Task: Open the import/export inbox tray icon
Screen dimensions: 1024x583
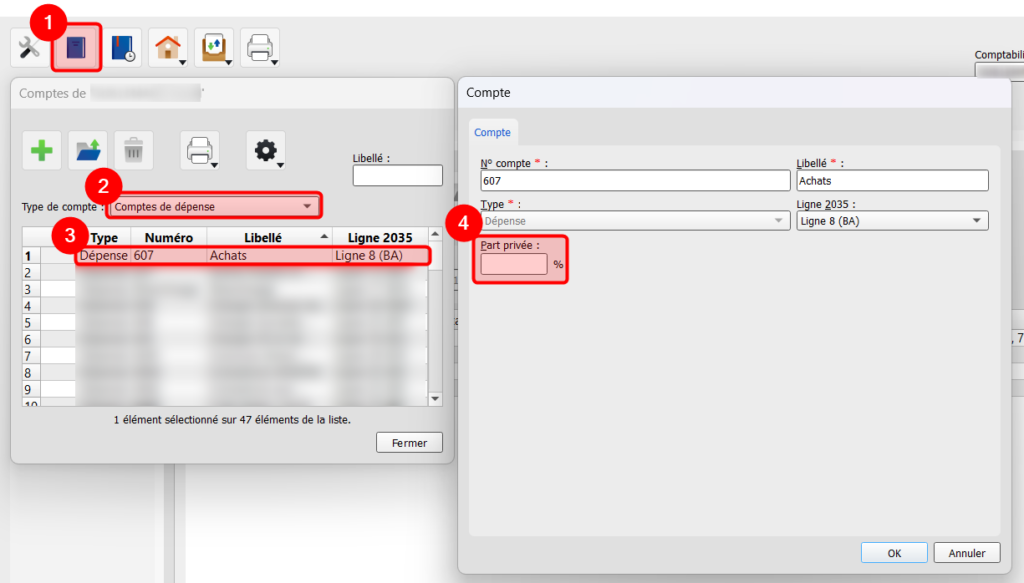Action: [x=213, y=48]
